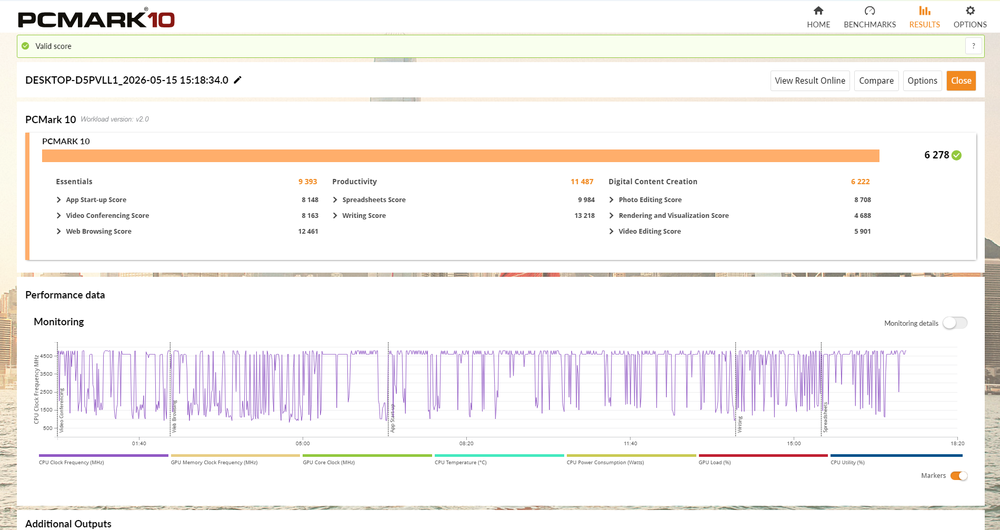The width and height of the screenshot is (1000, 530).
Task: Click the App Startup marker in chart
Action: [393, 418]
